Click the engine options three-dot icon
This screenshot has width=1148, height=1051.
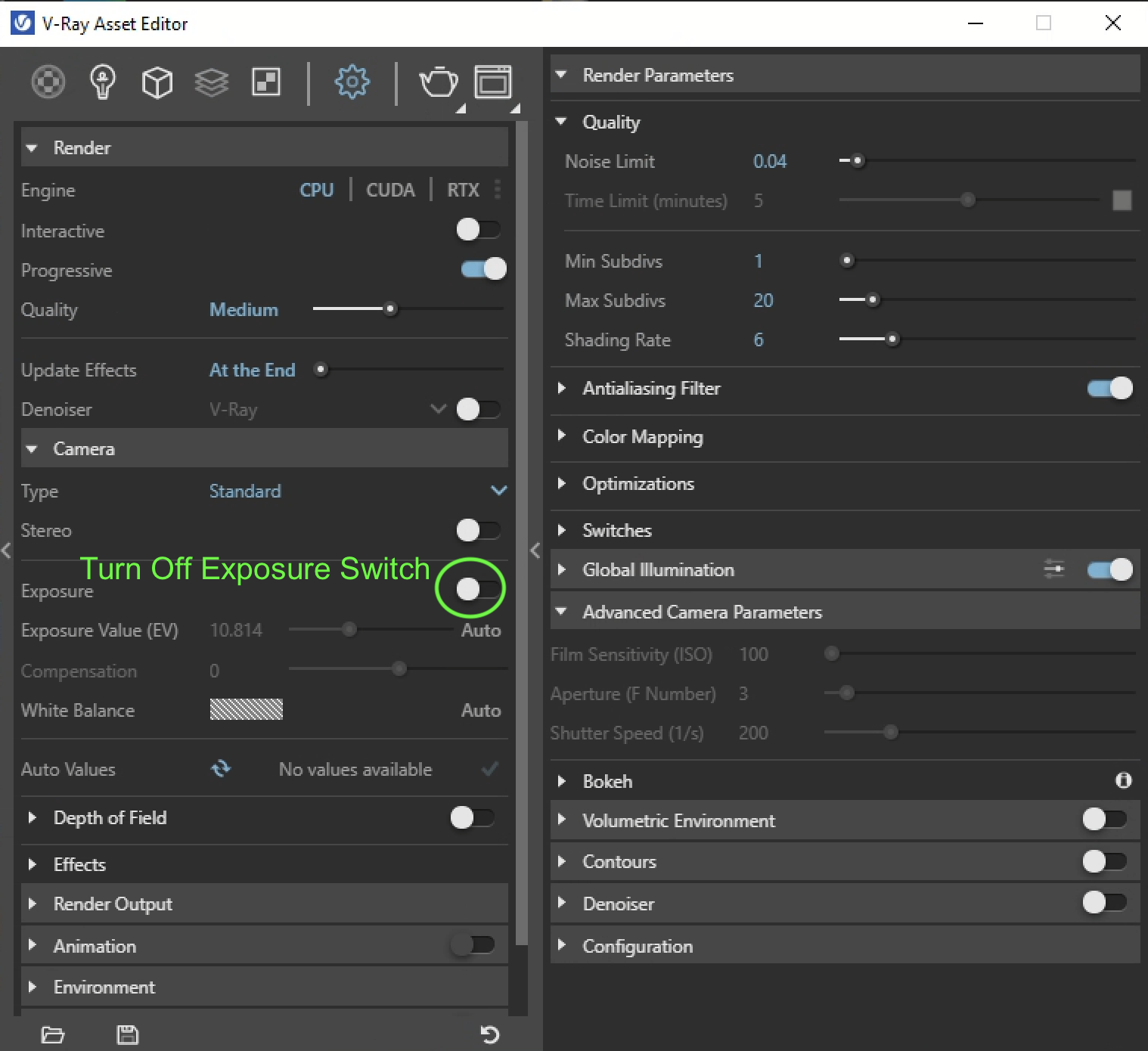(x=497, y=189)
